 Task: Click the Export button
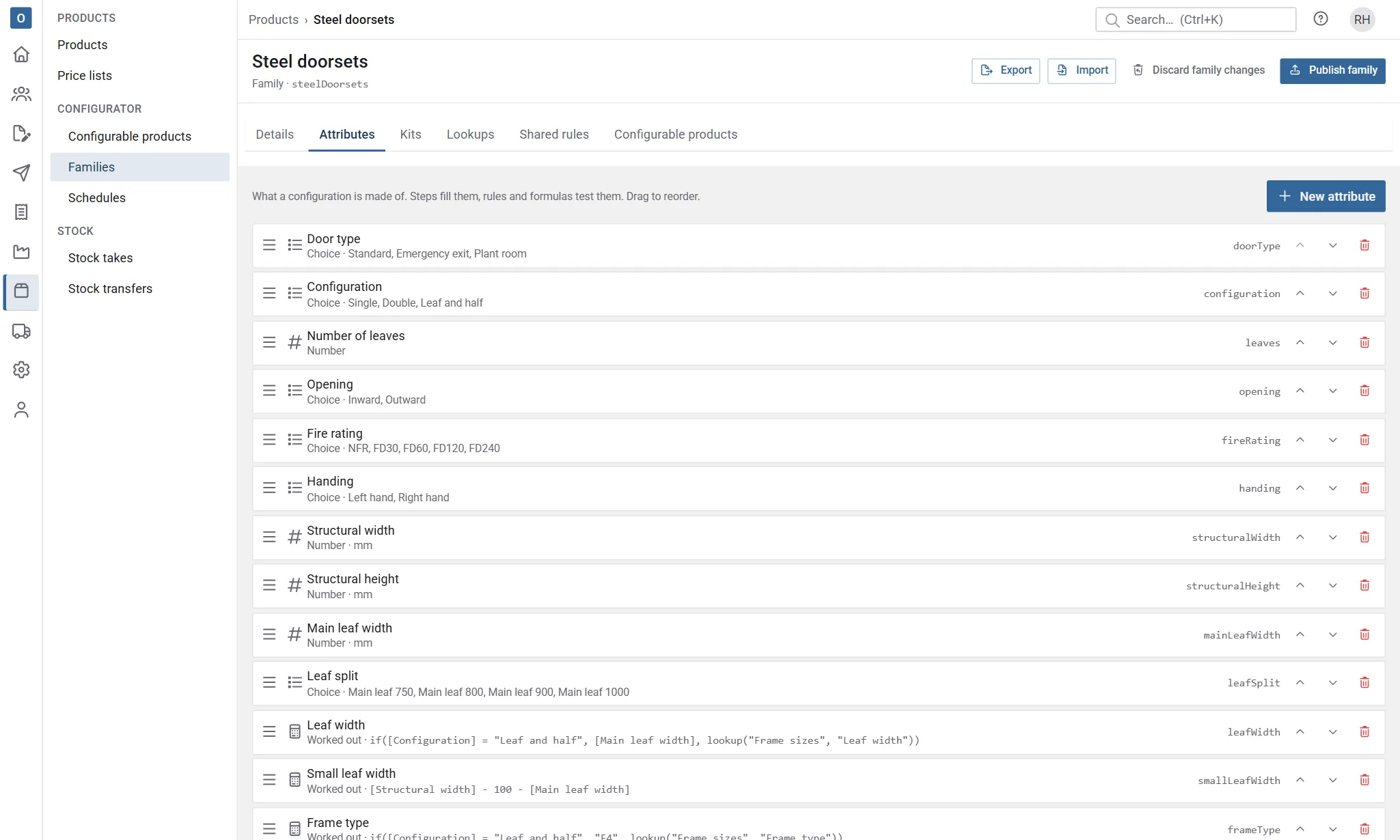click(x=1006, y=70)
